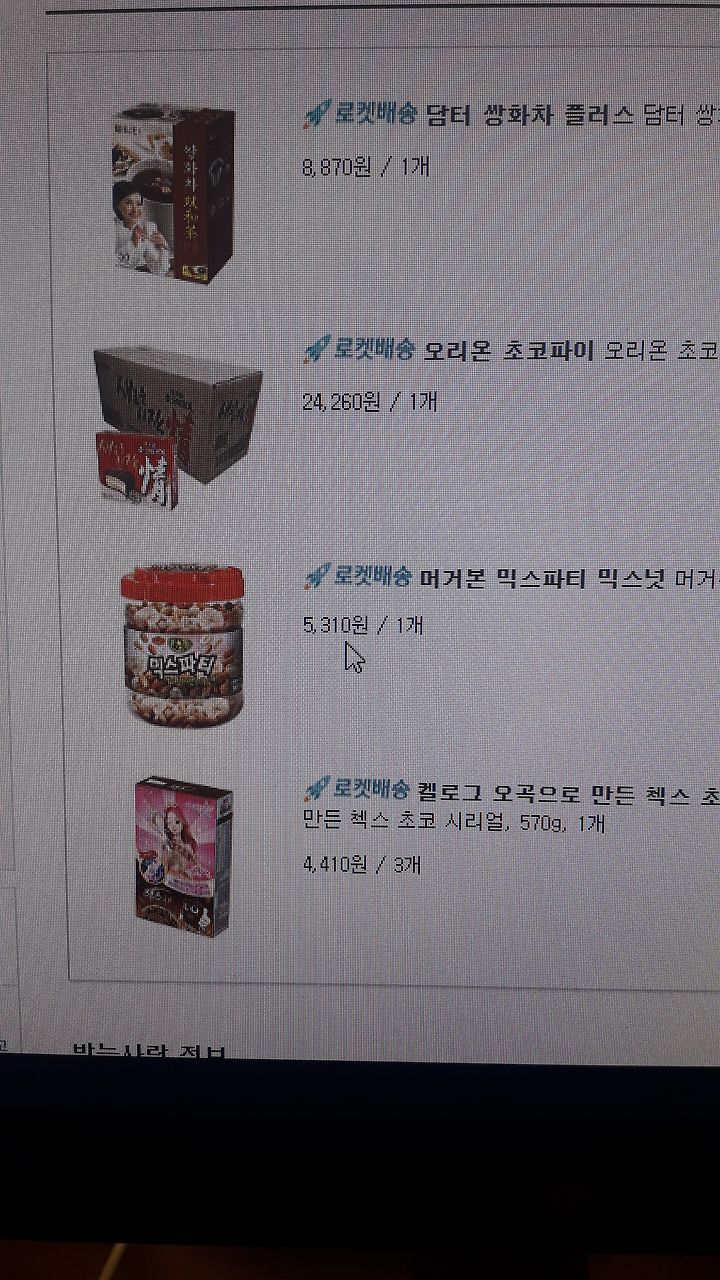The height and width of the screenshot is (1280, 720).
Task: Open the 켈로그 첵스 cereal box thumbnail
Action: [183, 856]
